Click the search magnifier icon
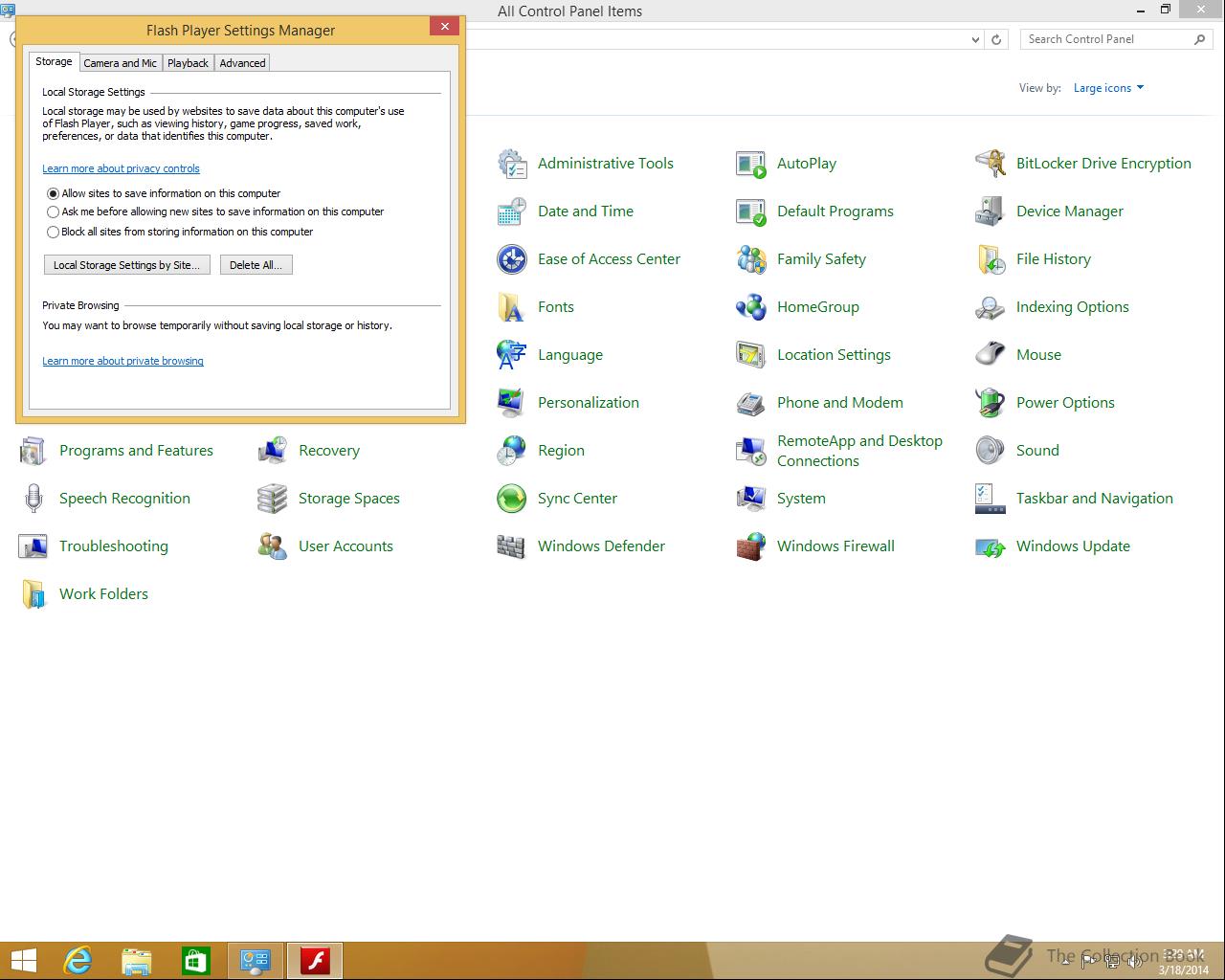 tap(1199, 39)
